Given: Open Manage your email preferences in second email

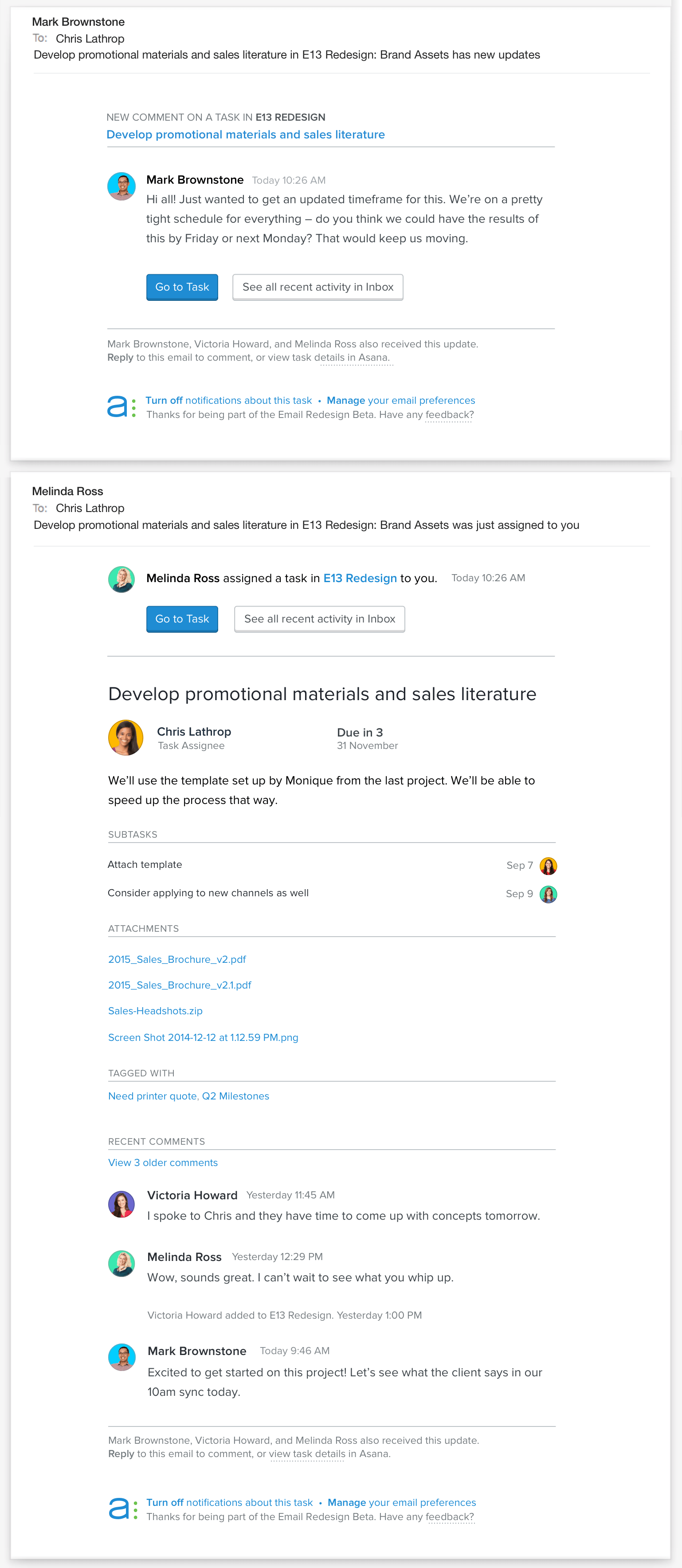Looking at the screenshot, I should click(x=402, y=1503).
